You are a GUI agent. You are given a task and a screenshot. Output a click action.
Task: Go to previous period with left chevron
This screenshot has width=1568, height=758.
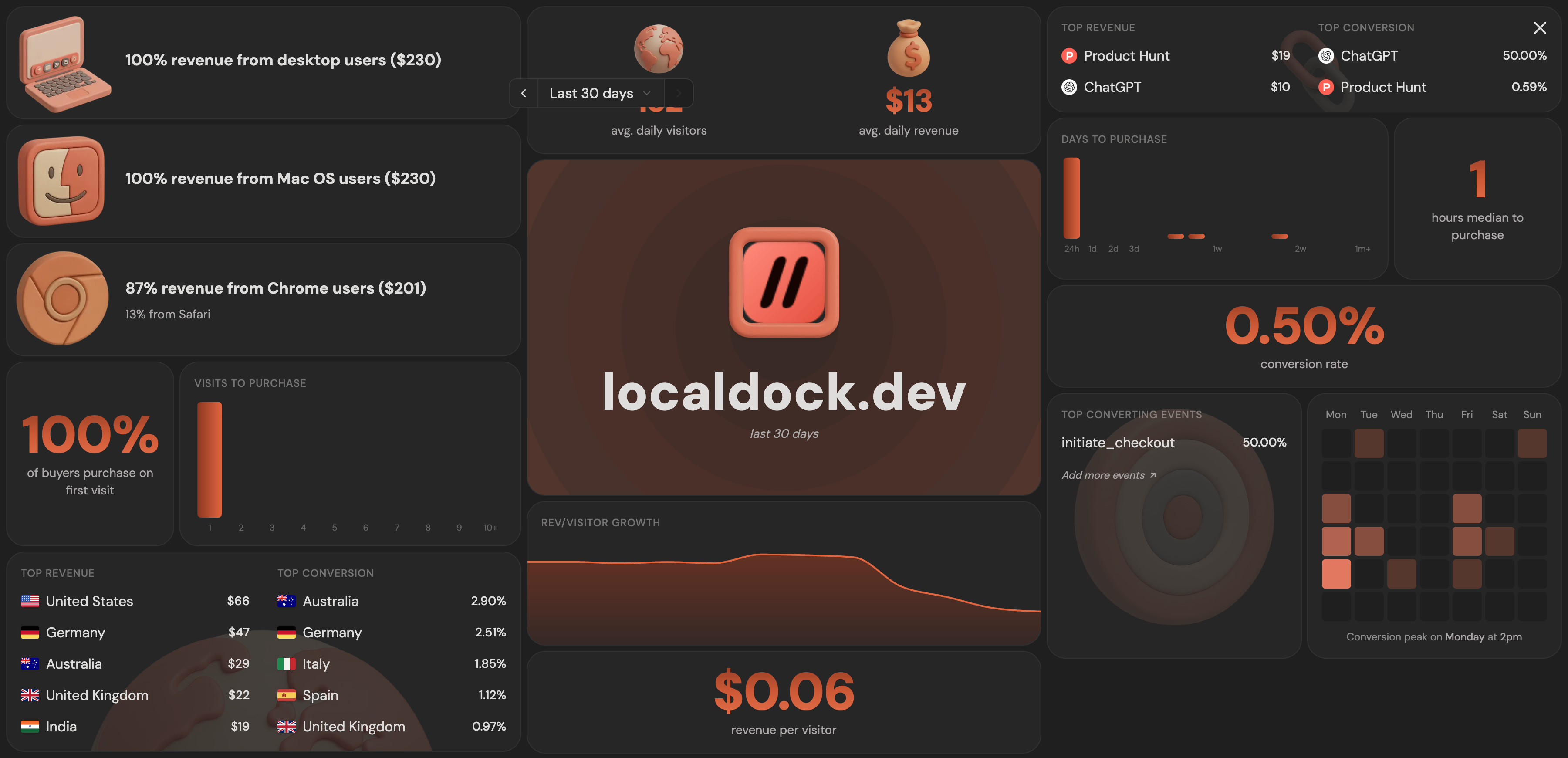(524, 94)
